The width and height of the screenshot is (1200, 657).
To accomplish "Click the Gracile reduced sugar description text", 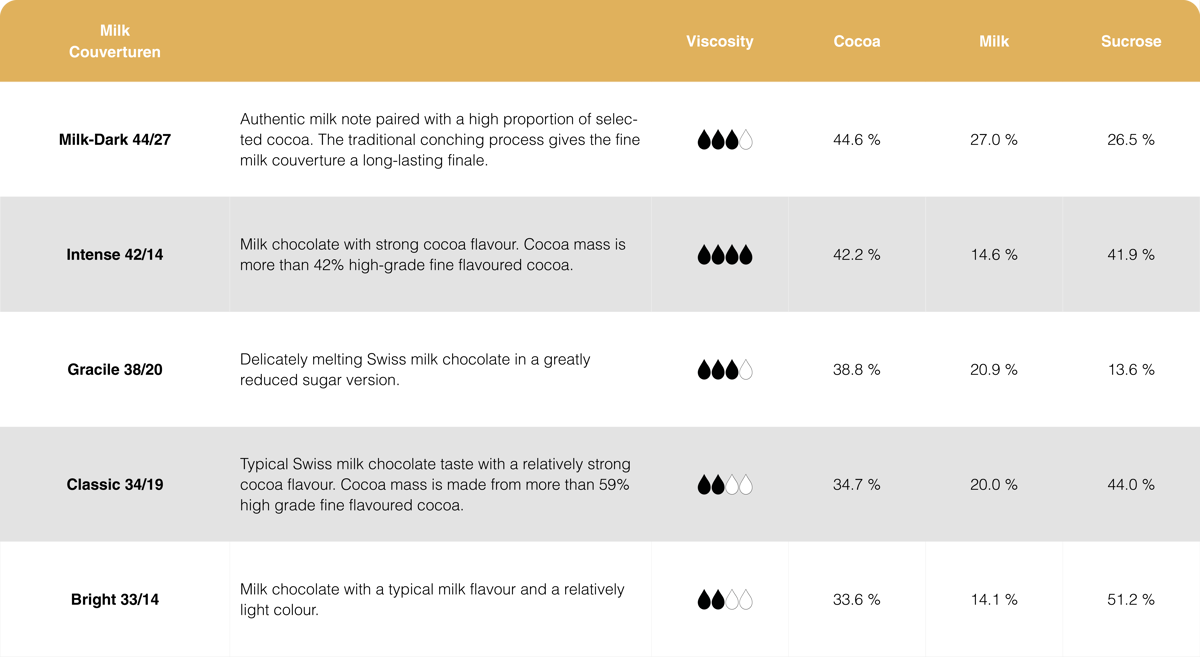I will (415, 370).
